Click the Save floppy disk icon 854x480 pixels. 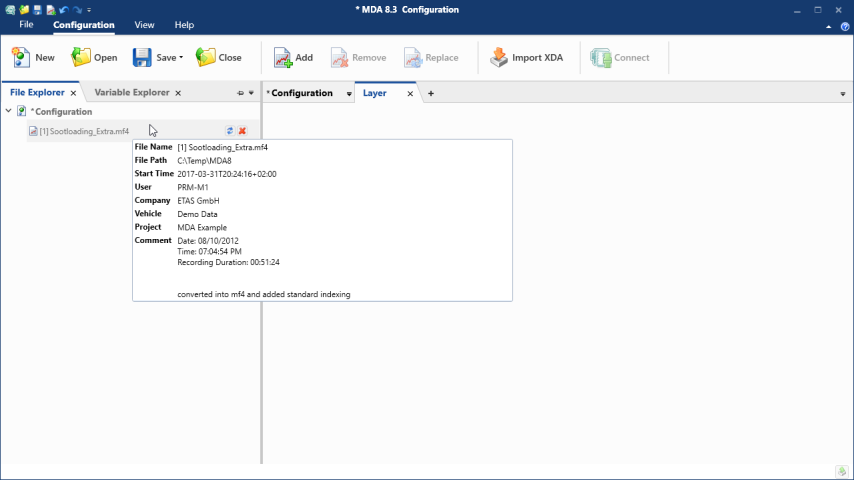(x=142, y=58)
